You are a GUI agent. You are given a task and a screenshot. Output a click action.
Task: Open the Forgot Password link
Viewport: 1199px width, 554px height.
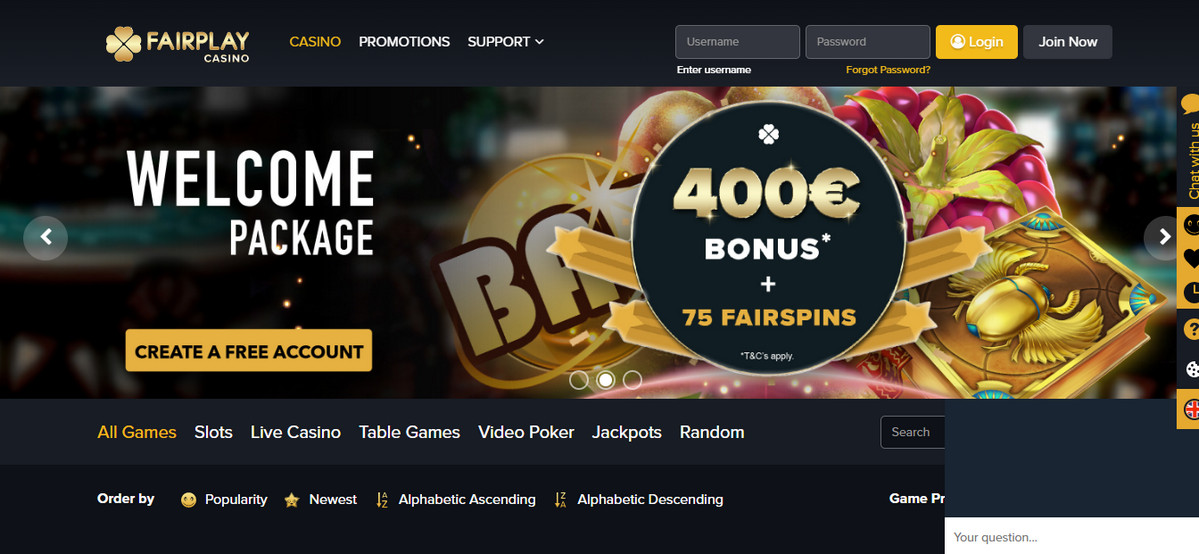[888, 70]
